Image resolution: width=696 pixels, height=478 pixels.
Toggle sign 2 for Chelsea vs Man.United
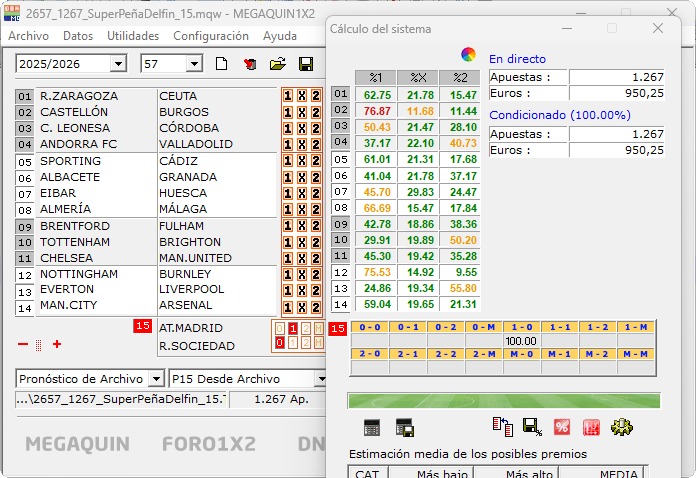[x=316, y=258]
